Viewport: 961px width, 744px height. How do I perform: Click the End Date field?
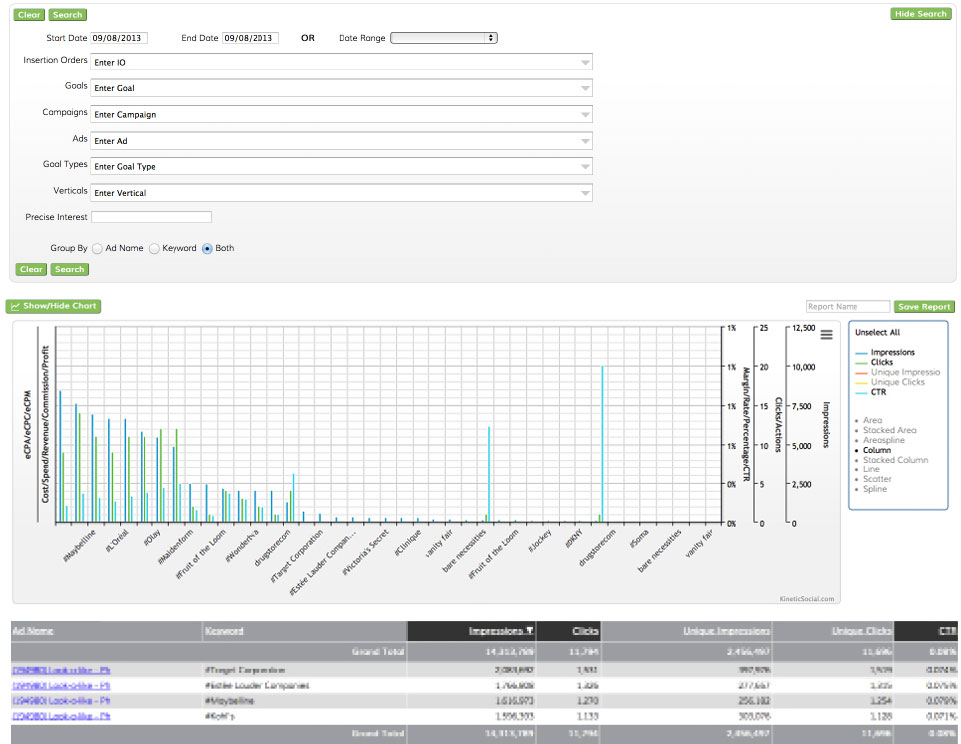click(250, 38)
